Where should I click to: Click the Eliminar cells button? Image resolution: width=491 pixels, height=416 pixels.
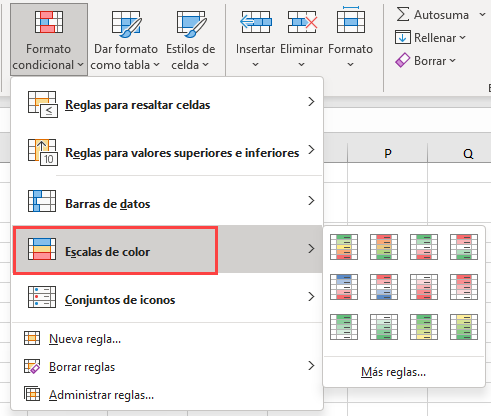tap(301, 39)
